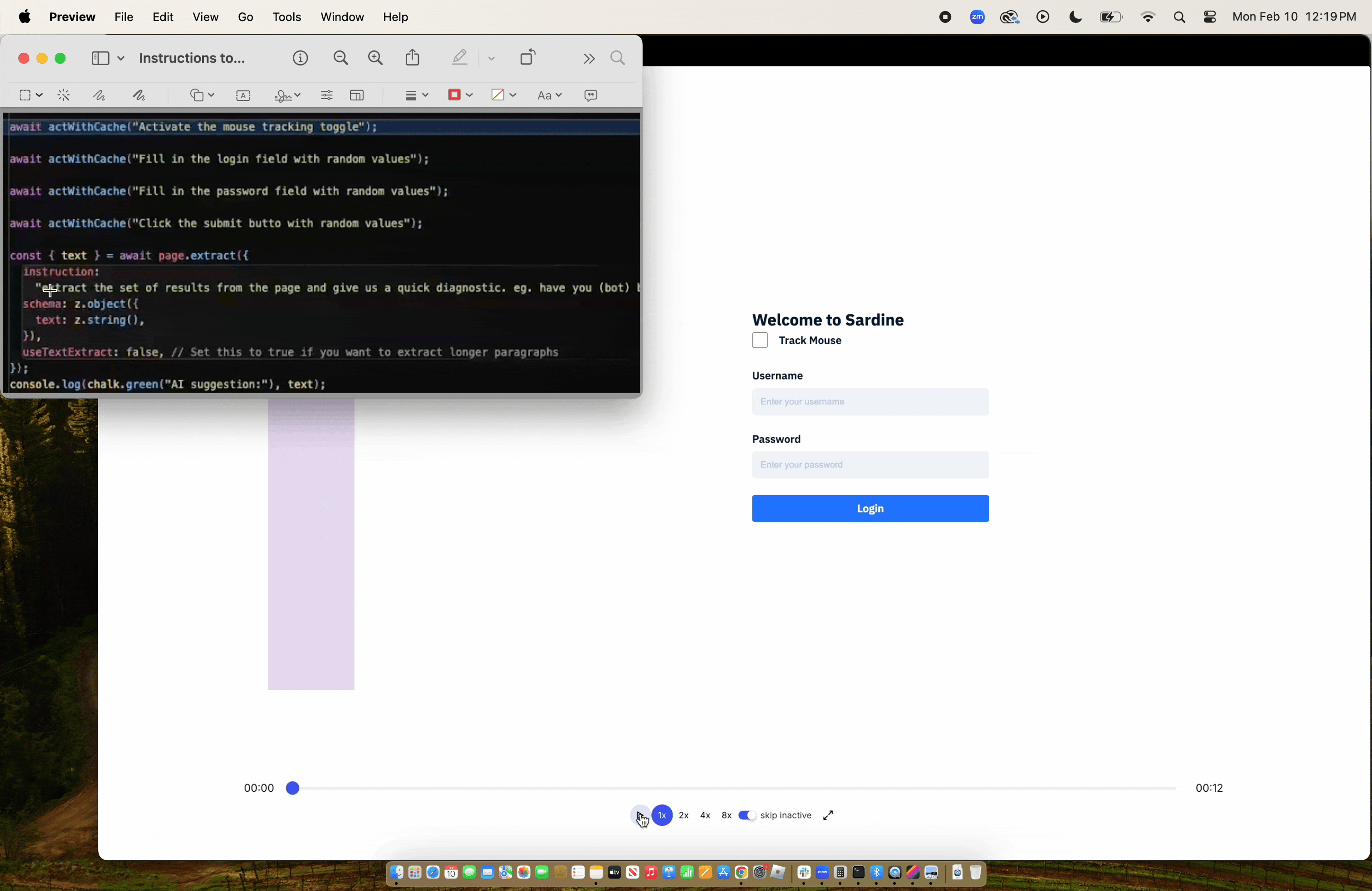
Task: Click the Zoom Out magnifier
Action: pos(341,58)
